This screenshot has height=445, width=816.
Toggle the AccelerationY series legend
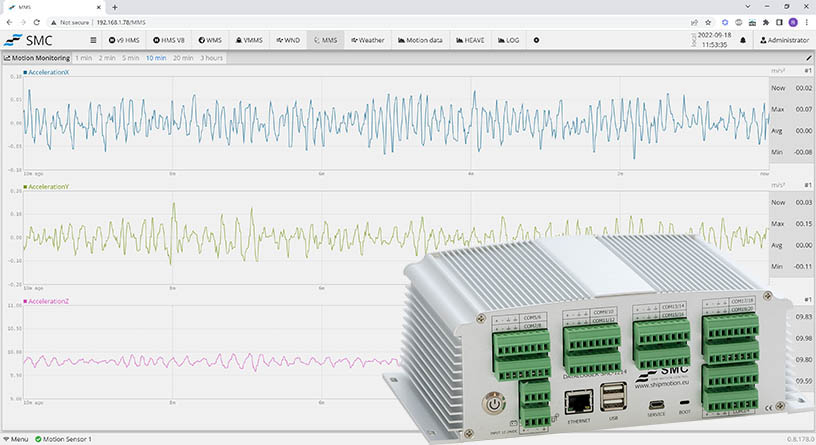tap(46, 187)
